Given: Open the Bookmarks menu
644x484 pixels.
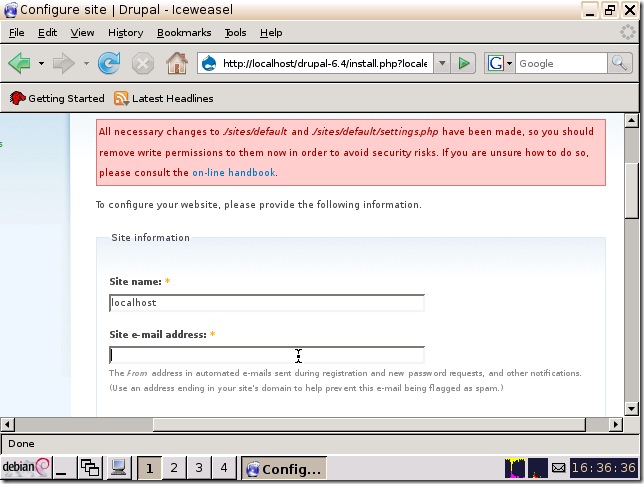Looking at the screenshot, I should pos(184,32).
